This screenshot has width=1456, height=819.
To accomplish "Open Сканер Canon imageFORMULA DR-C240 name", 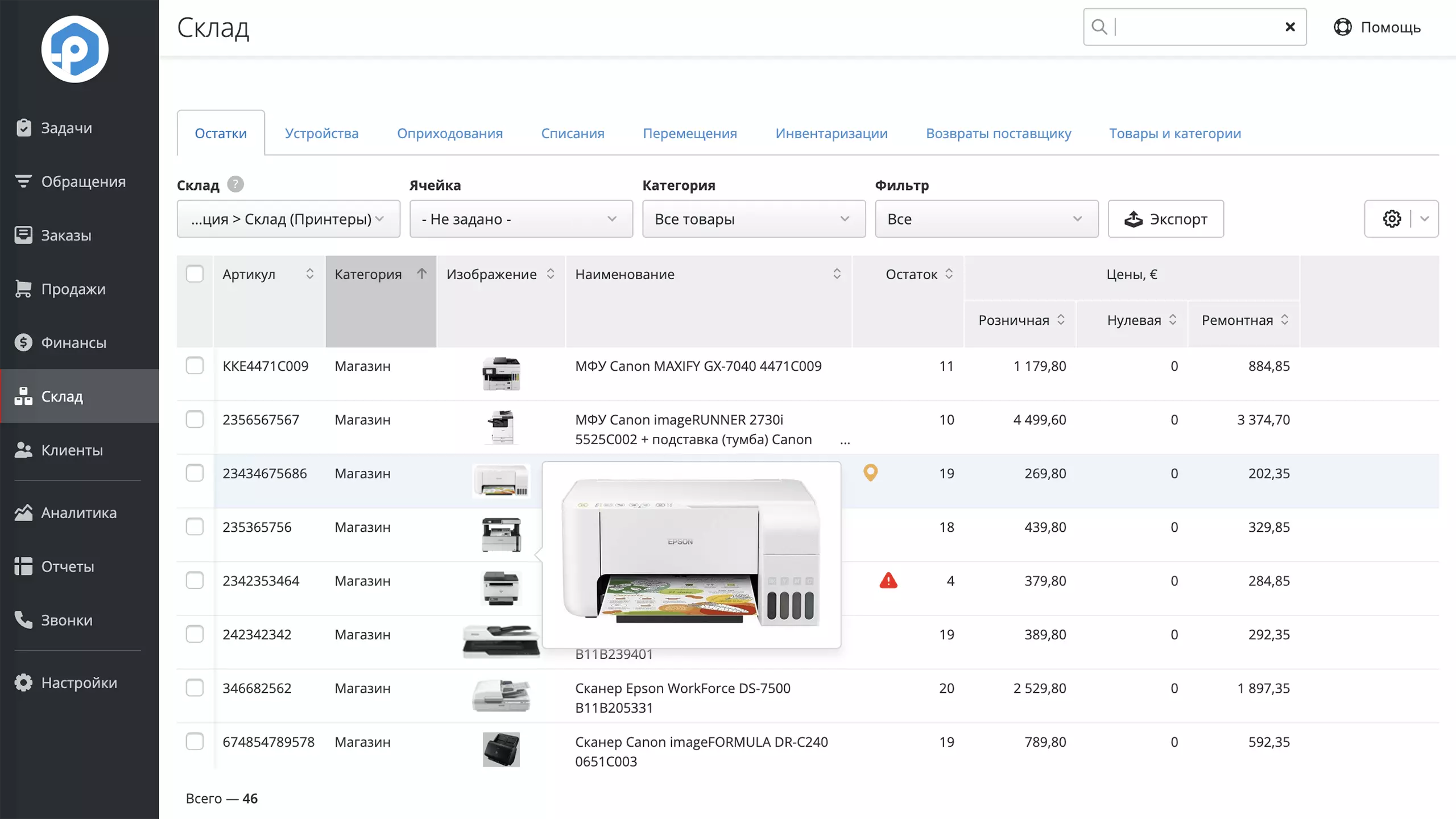I will click(x=701, y=751).
